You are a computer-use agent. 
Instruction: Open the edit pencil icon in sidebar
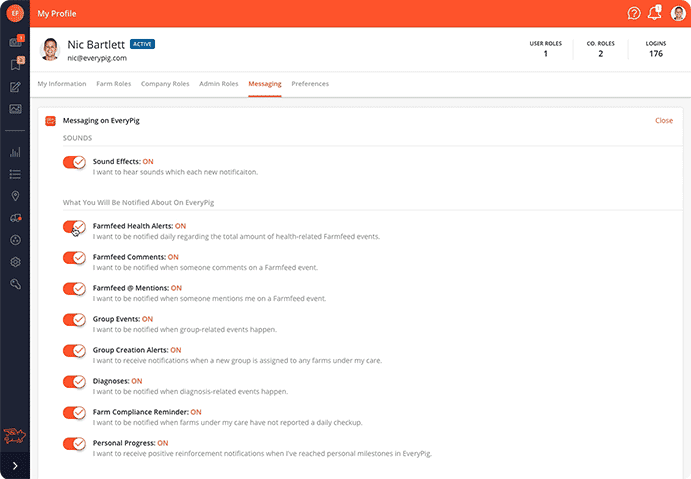click(x=15, y=87)
